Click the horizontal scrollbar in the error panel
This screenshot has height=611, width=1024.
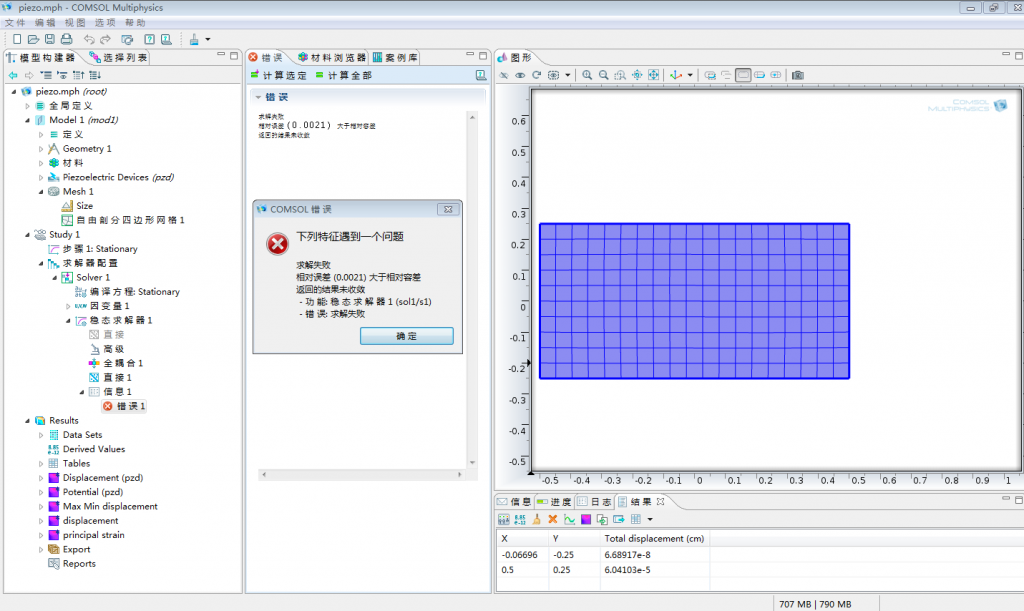pyautogui.click(x=362, y=475)
